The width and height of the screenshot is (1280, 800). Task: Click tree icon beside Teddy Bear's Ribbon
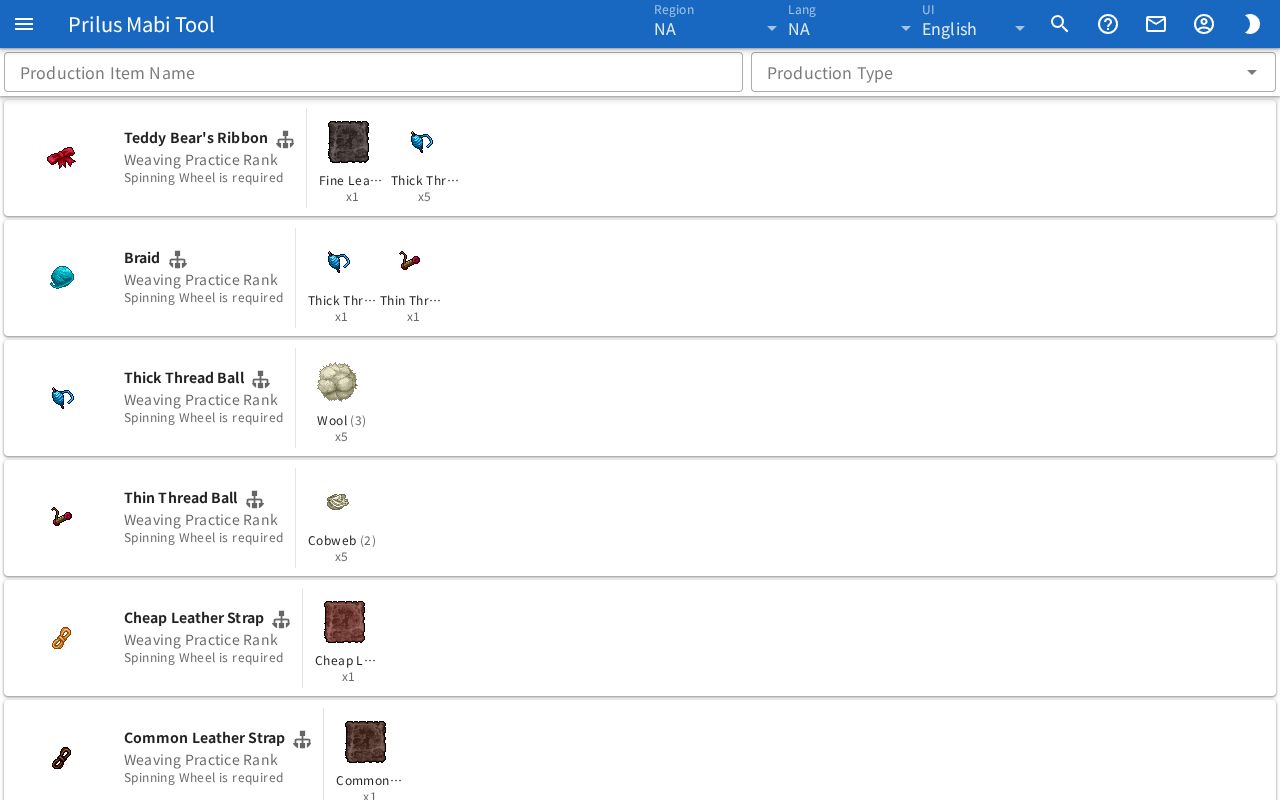tap(285, 139)
